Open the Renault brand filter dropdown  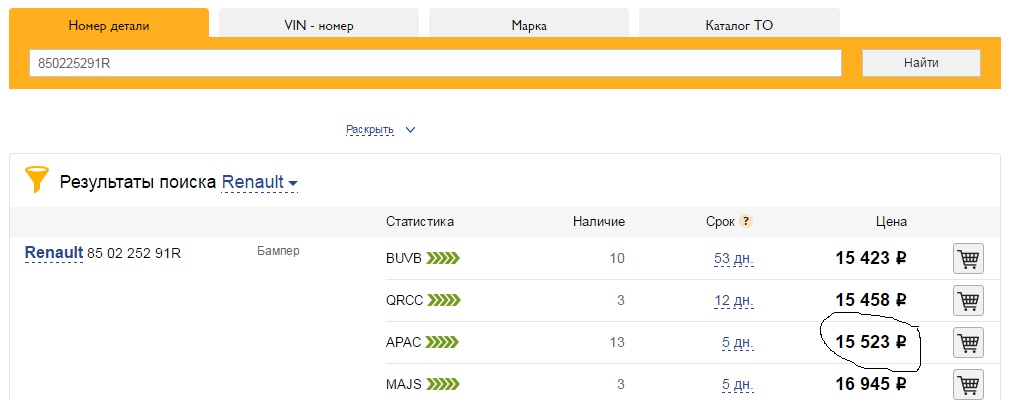pyautogui.click(x=260, y=183)
